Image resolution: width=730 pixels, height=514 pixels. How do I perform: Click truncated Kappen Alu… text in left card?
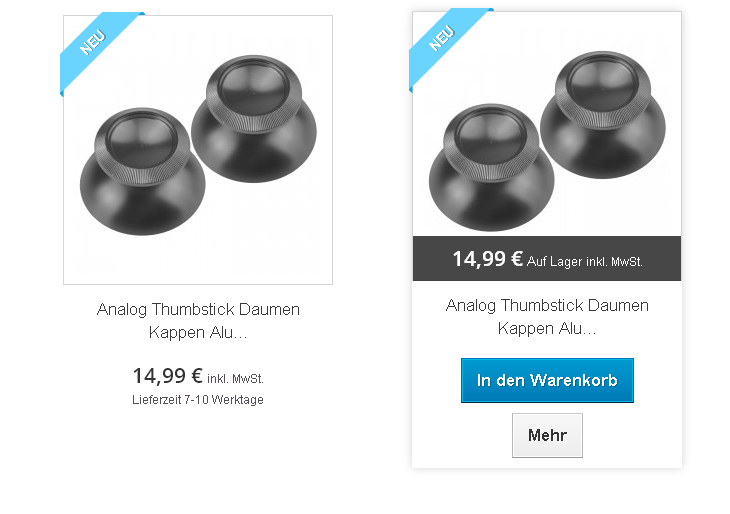pyautogui.click(x=198, y=332)
